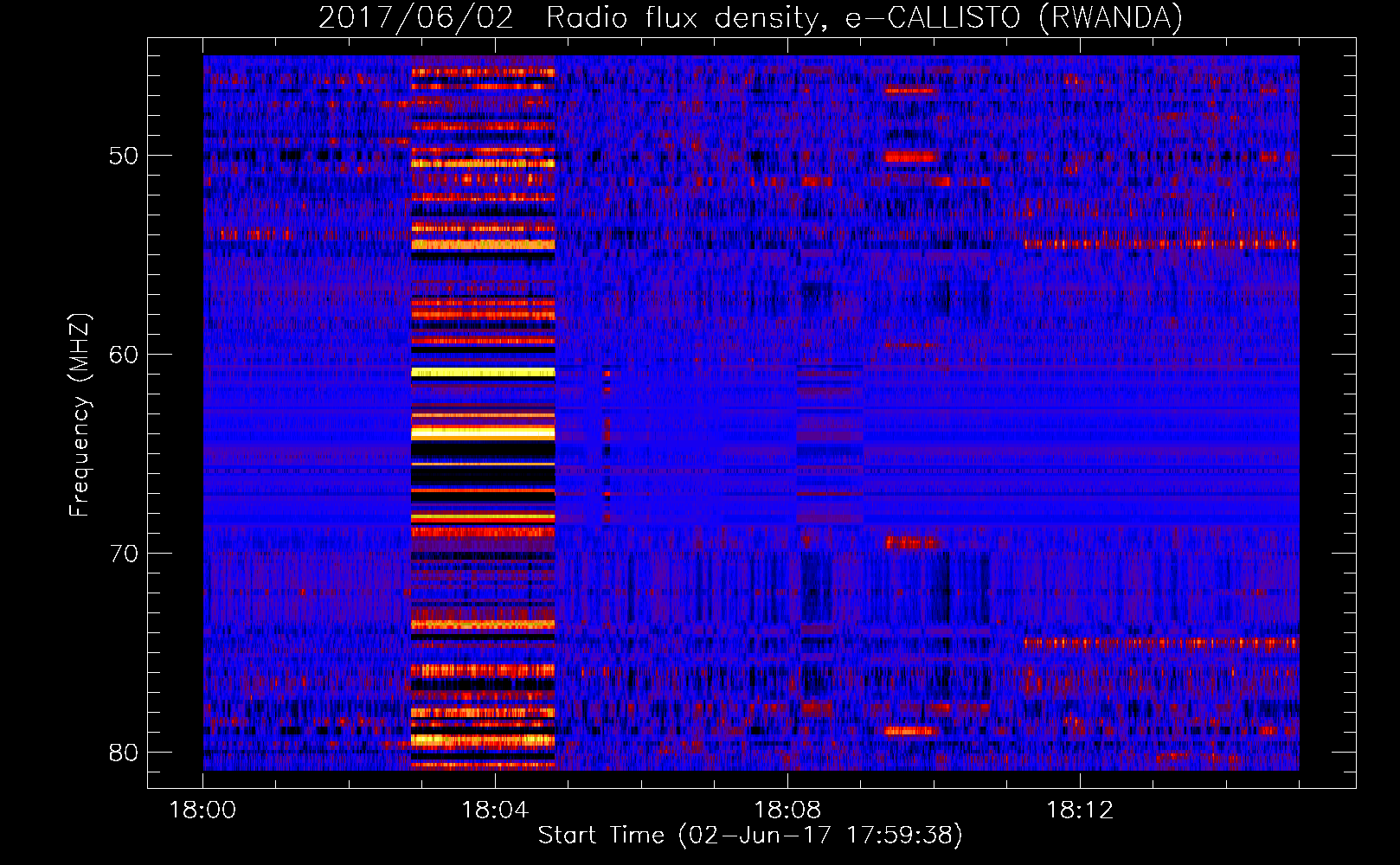This screenshot has width=1400, height=865.
Task: Click the "80" frequency tick label
Action: click(x=124, y=753)
